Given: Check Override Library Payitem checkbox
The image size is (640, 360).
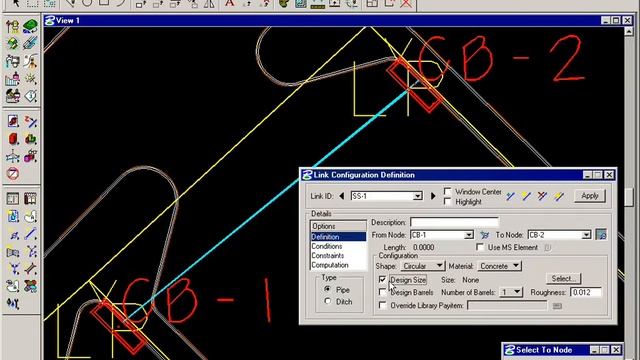Looking at the screenshot, I should point(382,305).
